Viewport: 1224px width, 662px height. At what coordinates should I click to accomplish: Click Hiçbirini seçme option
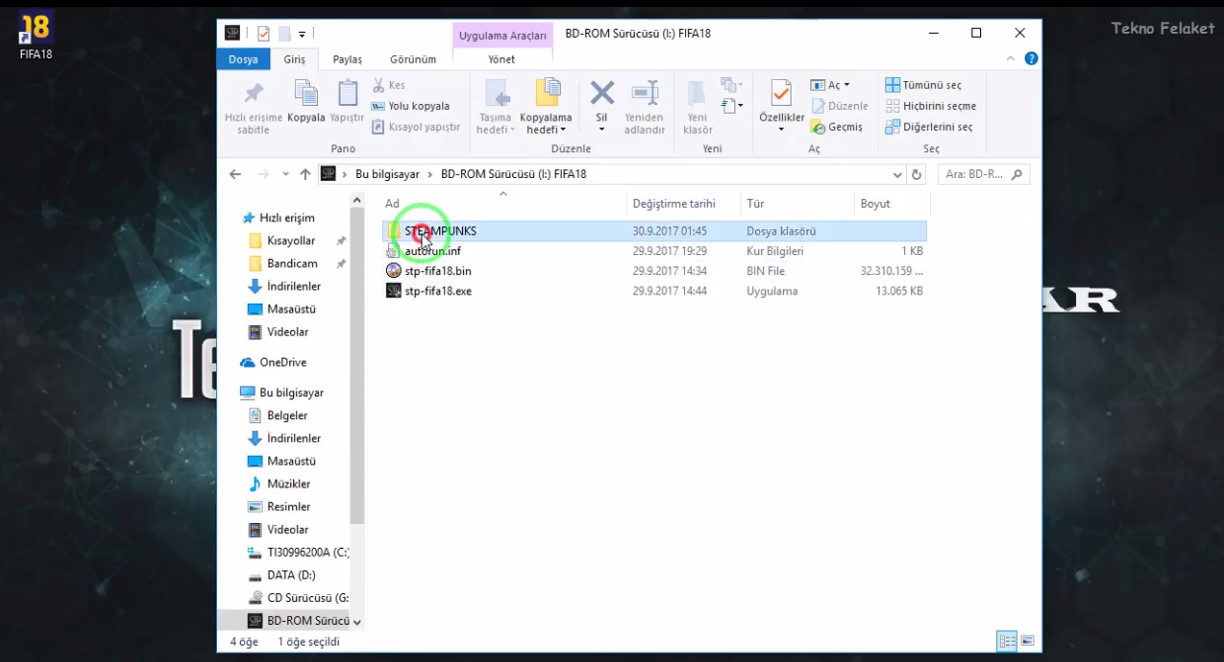[x=930, y=106]
